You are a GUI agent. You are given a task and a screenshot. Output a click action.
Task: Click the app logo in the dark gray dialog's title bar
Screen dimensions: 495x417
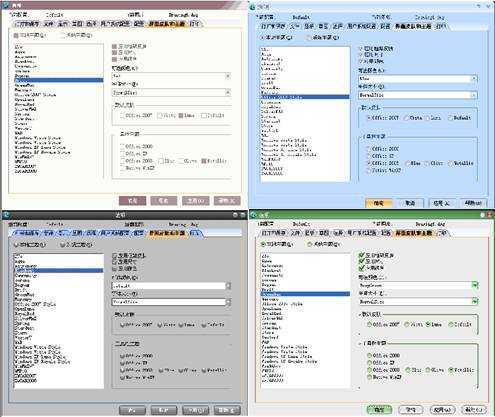6,215
